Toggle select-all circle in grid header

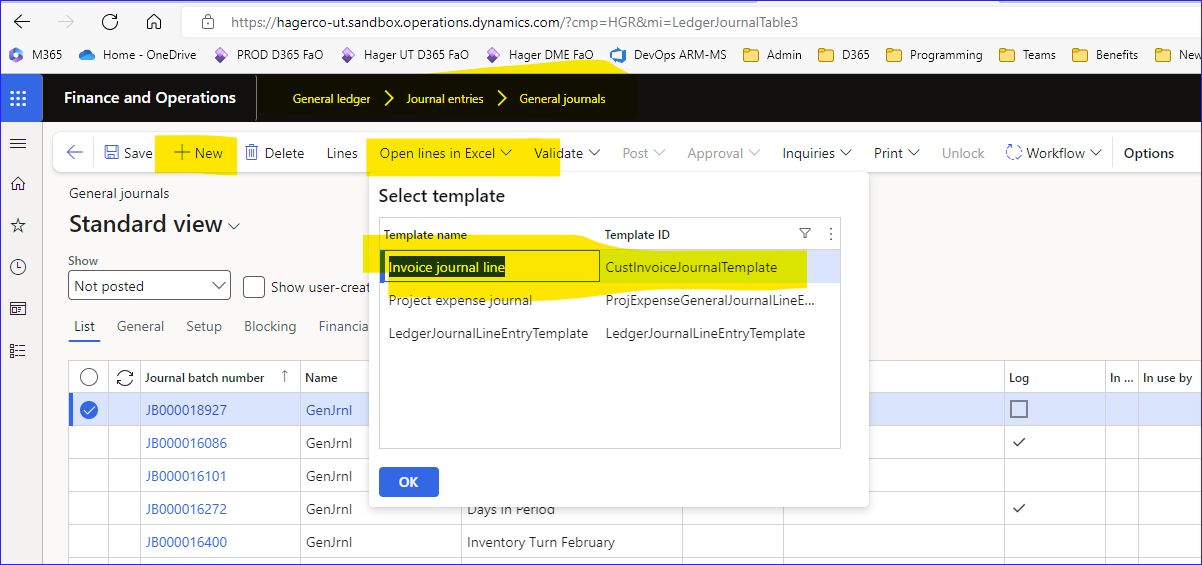[89, 377]
